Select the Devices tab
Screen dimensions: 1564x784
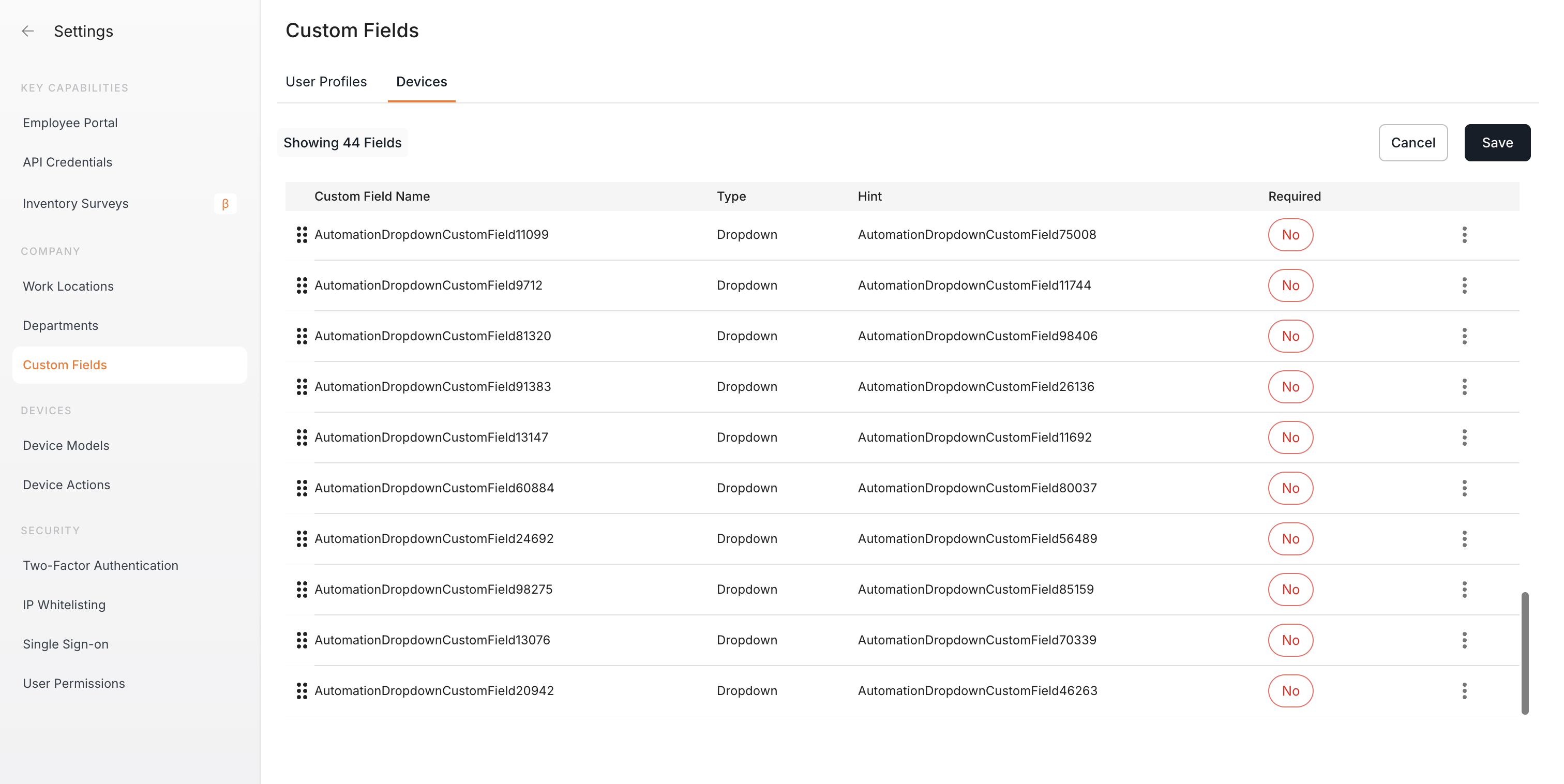422,82
